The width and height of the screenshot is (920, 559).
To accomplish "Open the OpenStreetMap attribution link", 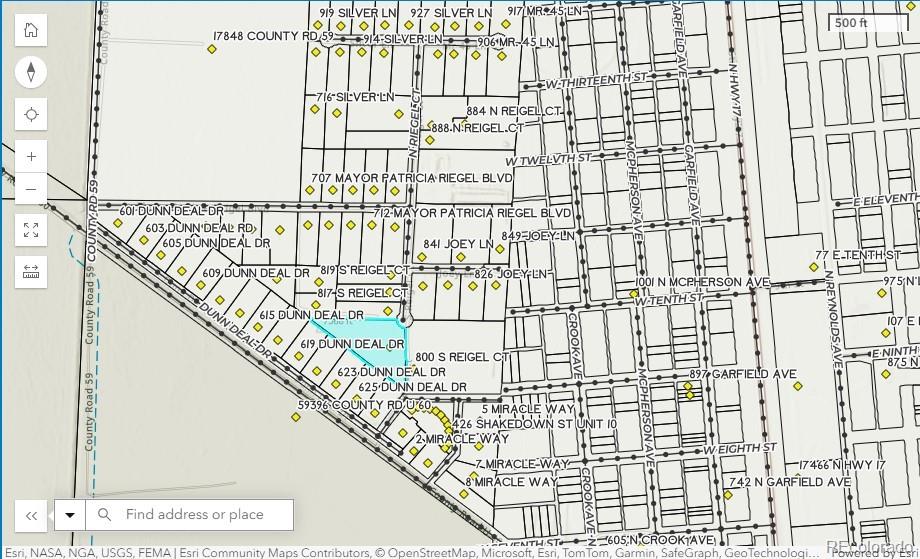I will 423,552.
